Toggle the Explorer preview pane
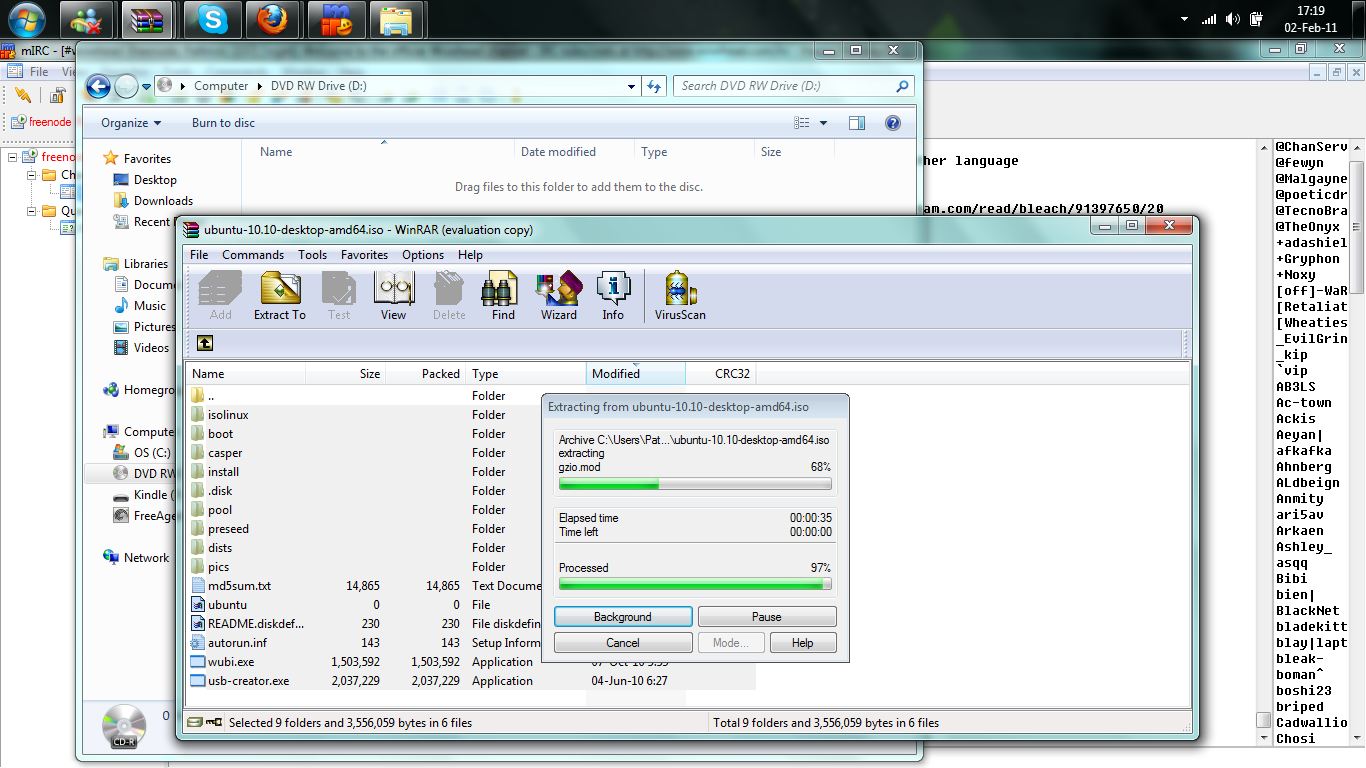The image size is (1366, 768). 857,123
